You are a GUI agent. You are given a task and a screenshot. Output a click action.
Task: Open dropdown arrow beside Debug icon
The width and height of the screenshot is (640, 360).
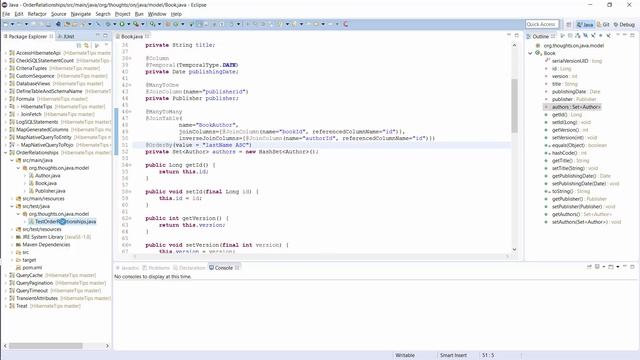coord(115,24)
